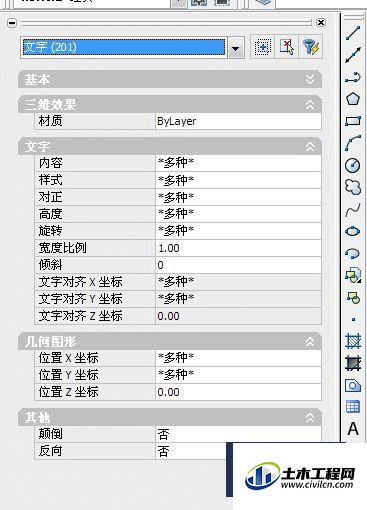Click the 内容 value field
This screenshot has width=367, height=510.
coord(238,163)
